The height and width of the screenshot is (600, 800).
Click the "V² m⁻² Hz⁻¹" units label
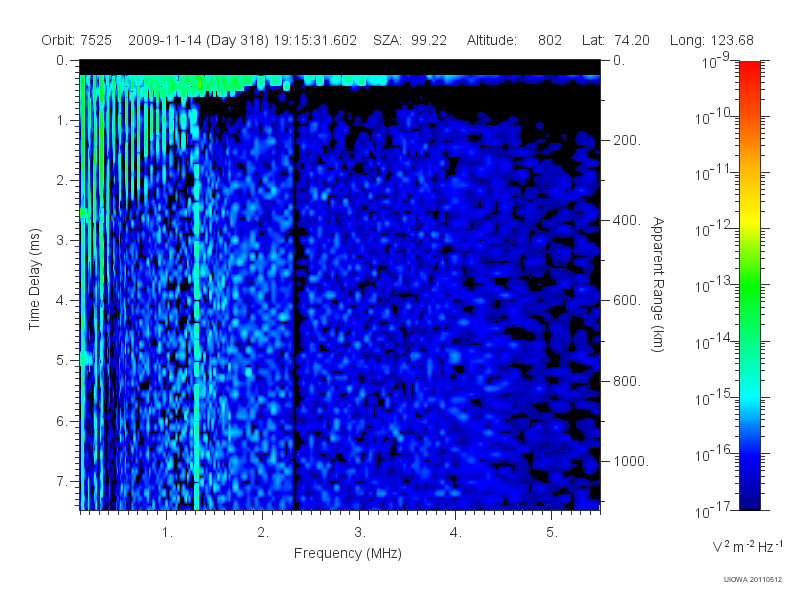coord(747,546)
